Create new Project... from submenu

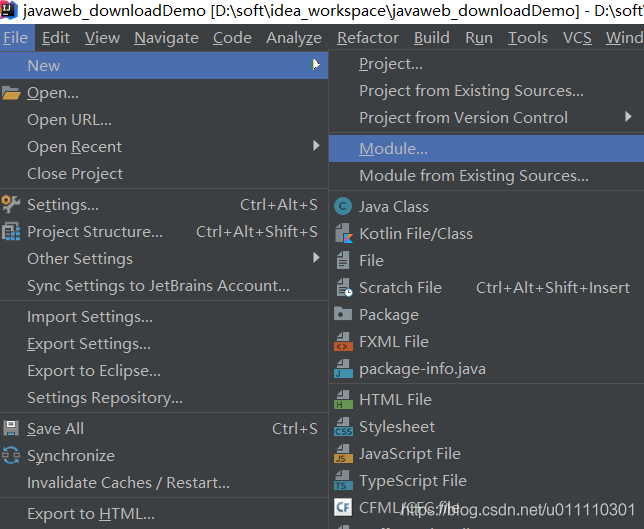click(487, 64)
